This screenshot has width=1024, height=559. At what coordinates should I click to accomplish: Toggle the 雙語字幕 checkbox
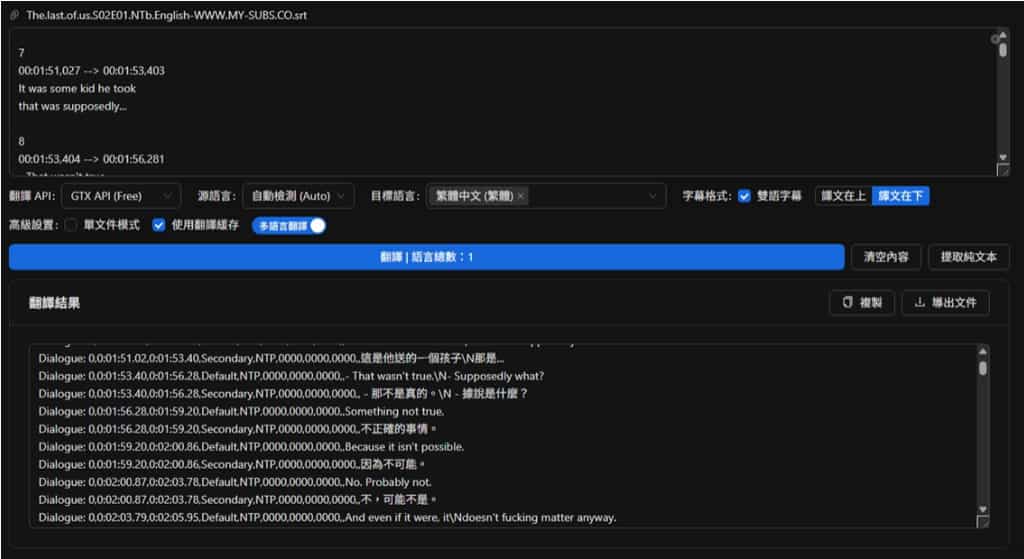[x=744, y=196]
